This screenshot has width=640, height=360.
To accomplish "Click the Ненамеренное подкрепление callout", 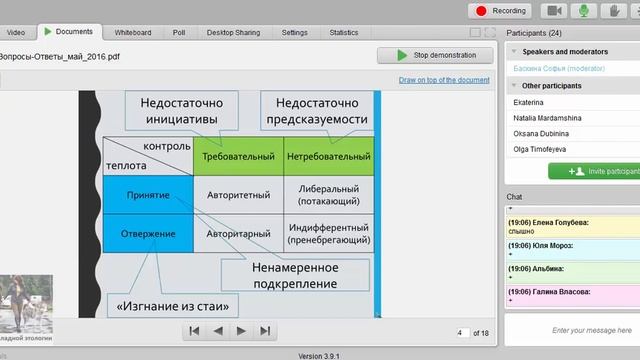I will coord(295,275).
